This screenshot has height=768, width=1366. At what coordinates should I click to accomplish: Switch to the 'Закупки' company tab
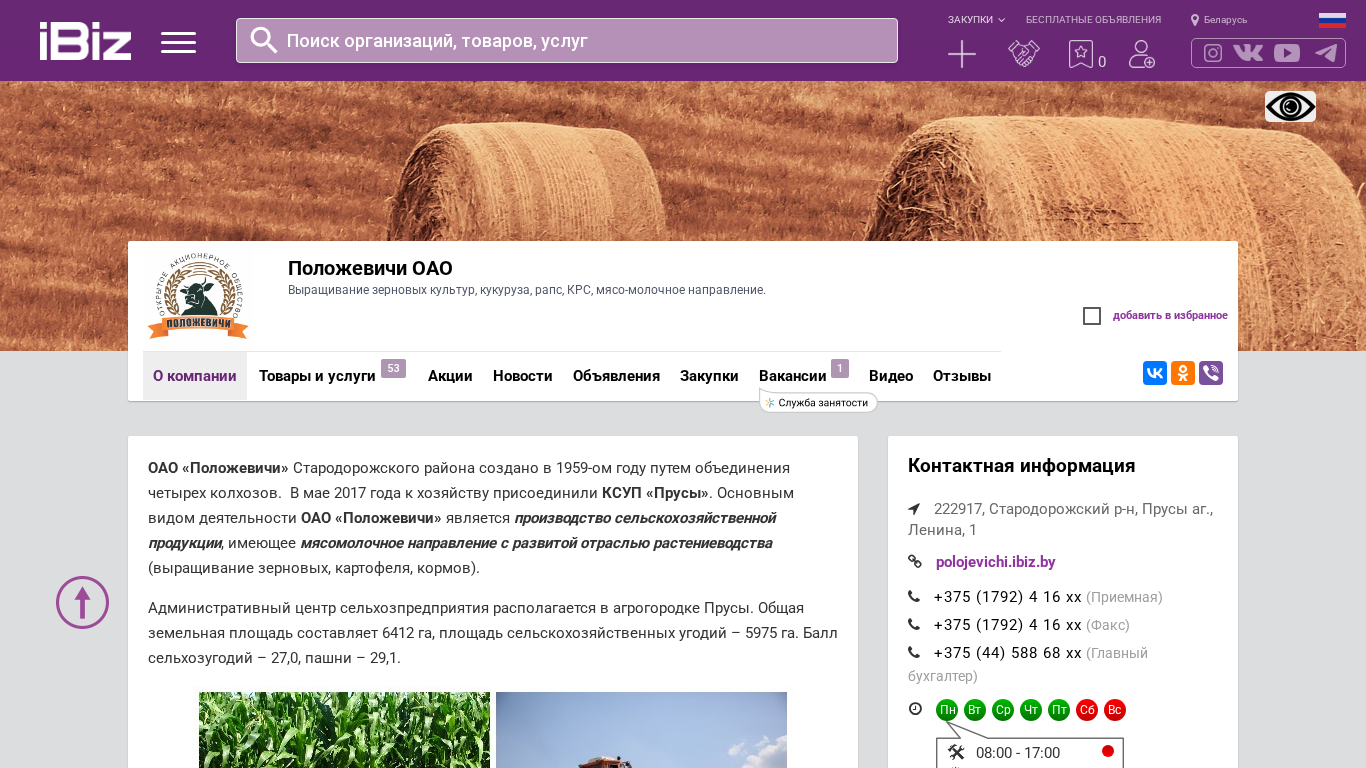point(709,376)
